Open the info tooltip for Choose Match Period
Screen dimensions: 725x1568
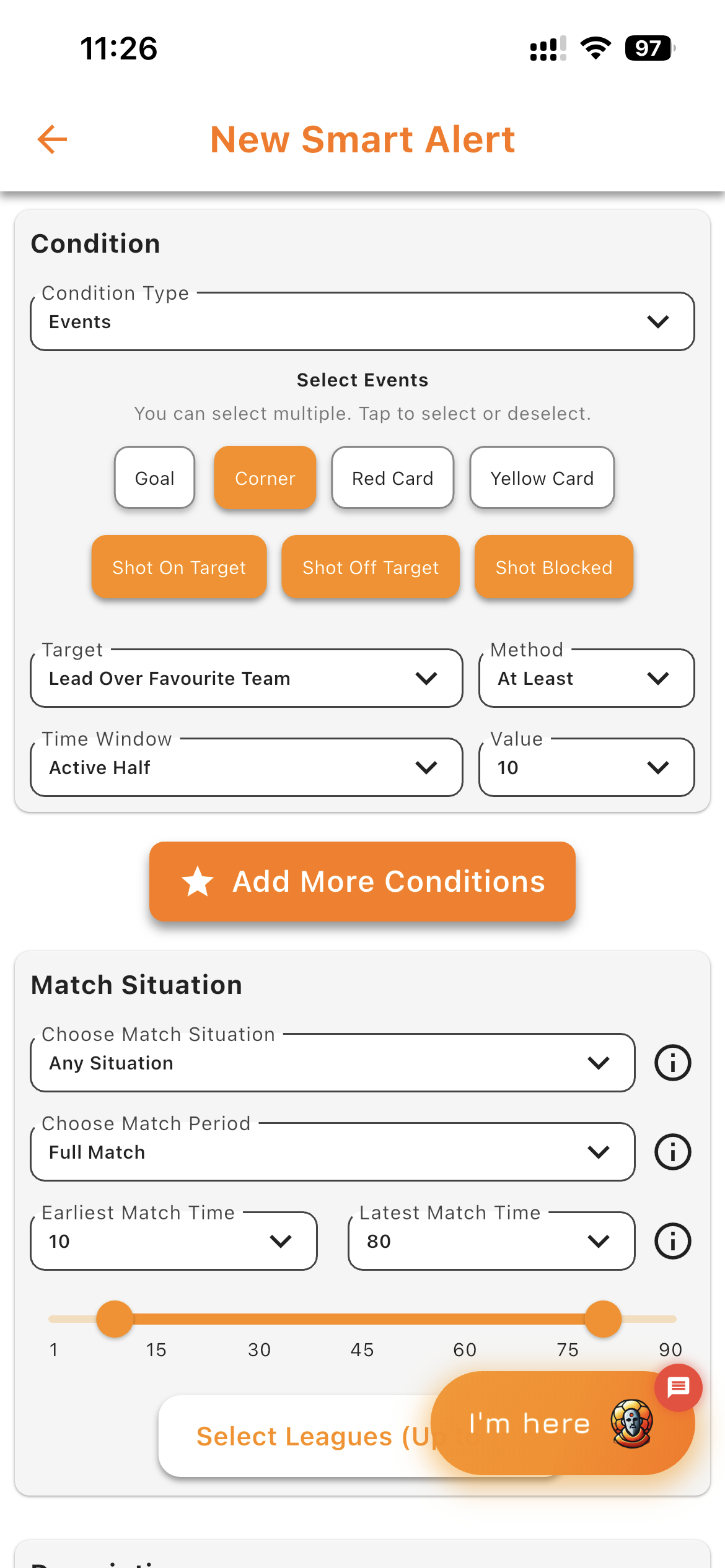tap(672, 1152)
